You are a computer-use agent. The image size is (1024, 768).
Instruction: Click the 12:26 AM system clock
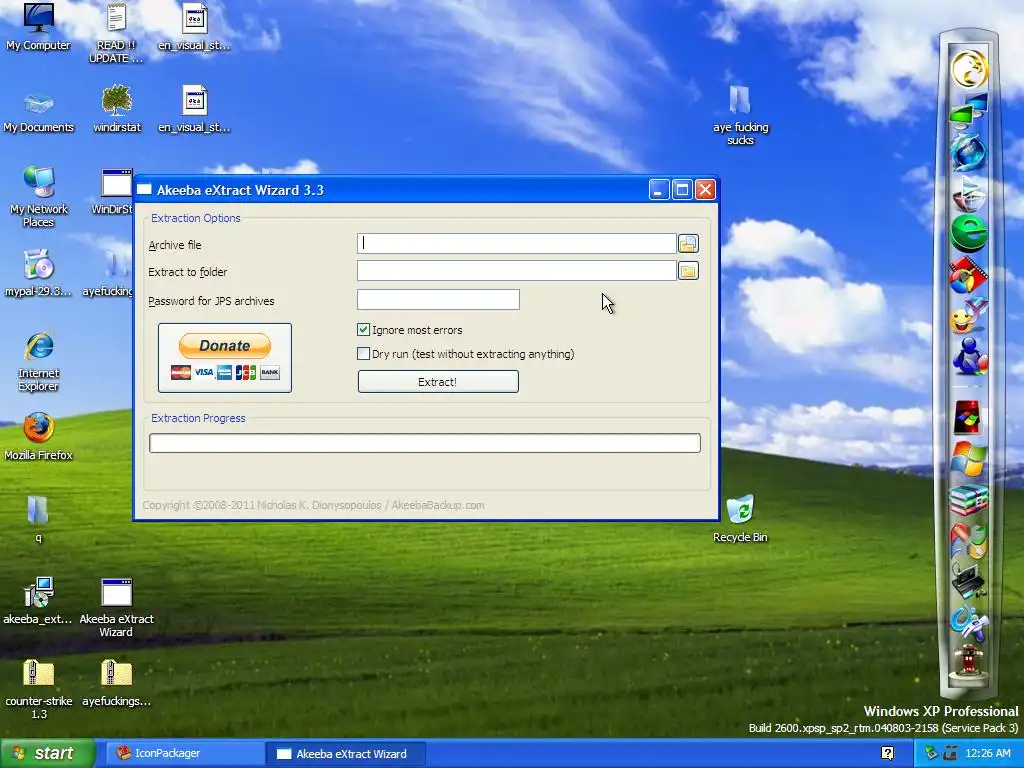988,754
